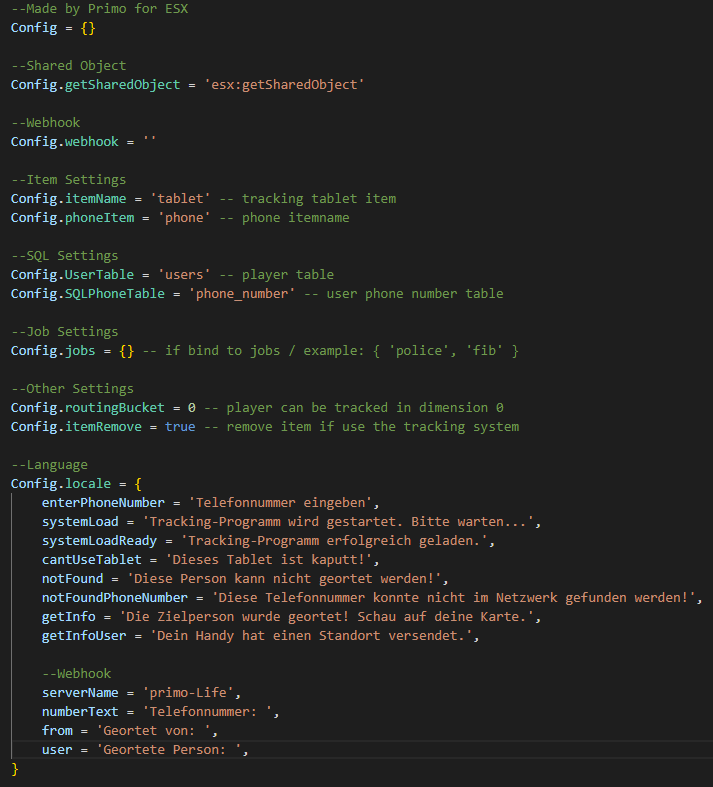Click the '--Other Settings' comment
The height and width of the screenshot is (787, 713).
tap(72, 388)
